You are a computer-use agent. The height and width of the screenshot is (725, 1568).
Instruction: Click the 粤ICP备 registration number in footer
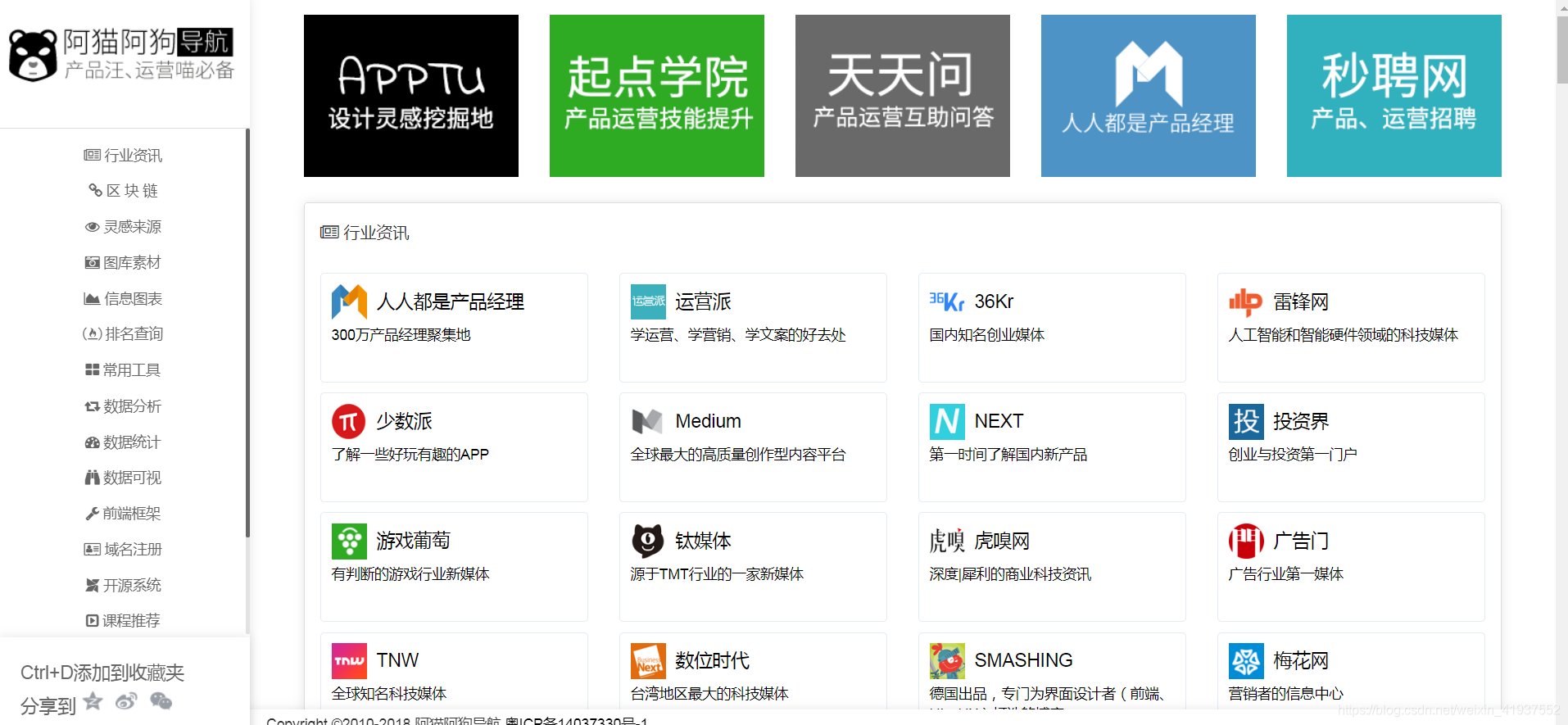pos(576,721)
